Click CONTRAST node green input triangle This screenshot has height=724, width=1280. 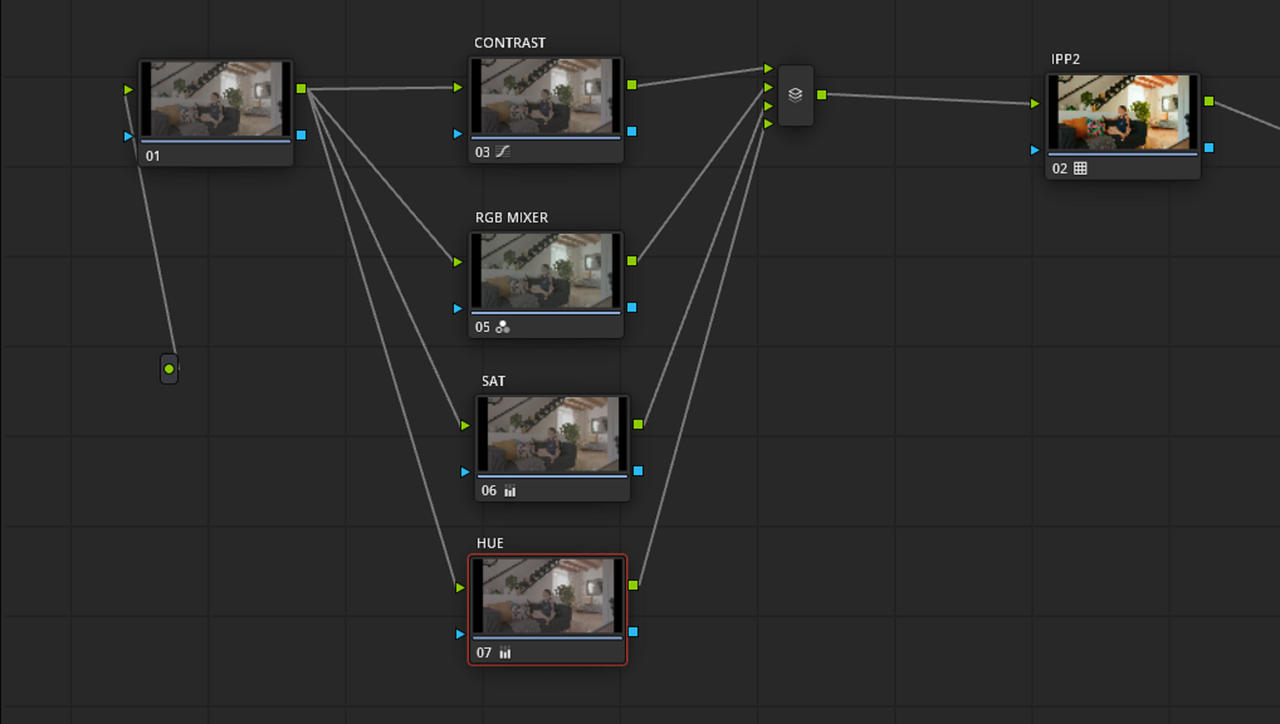tap(458, 87)
